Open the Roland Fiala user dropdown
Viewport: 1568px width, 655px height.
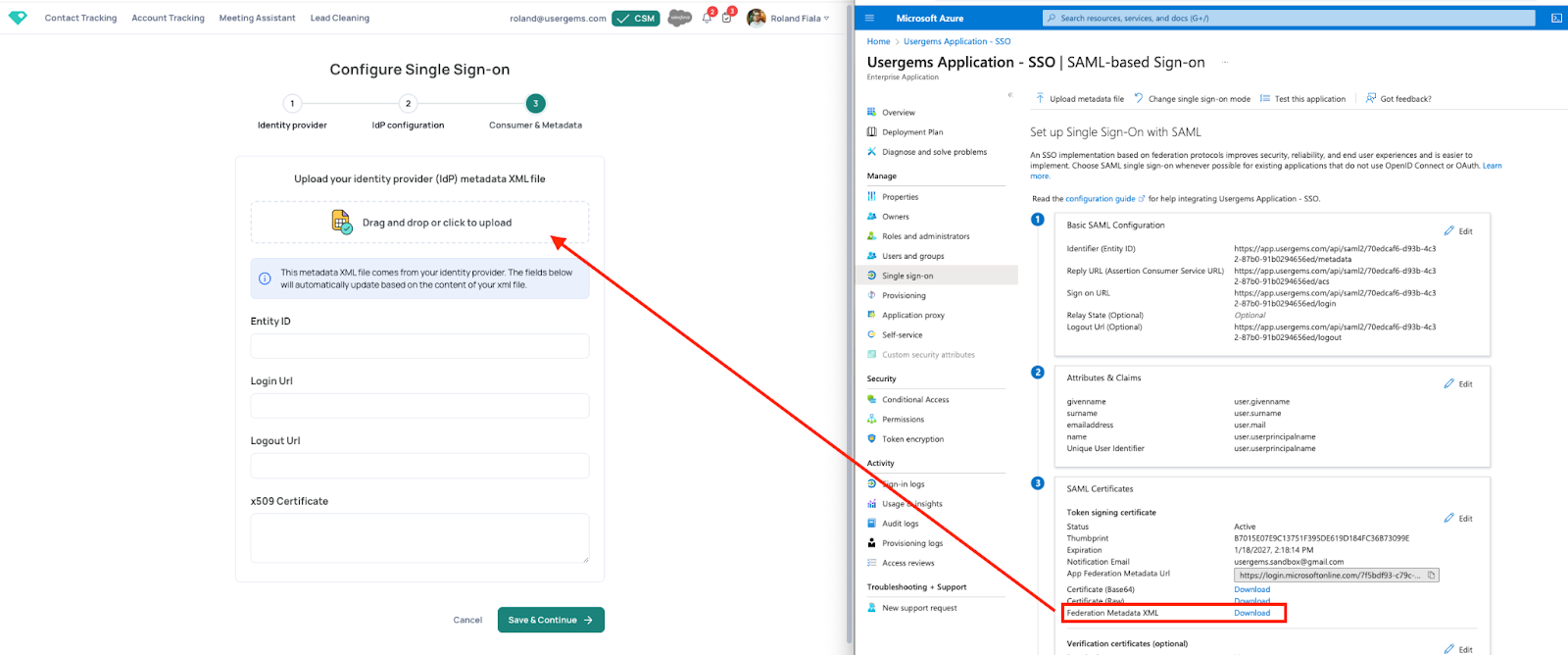click(x=801, y=18)
